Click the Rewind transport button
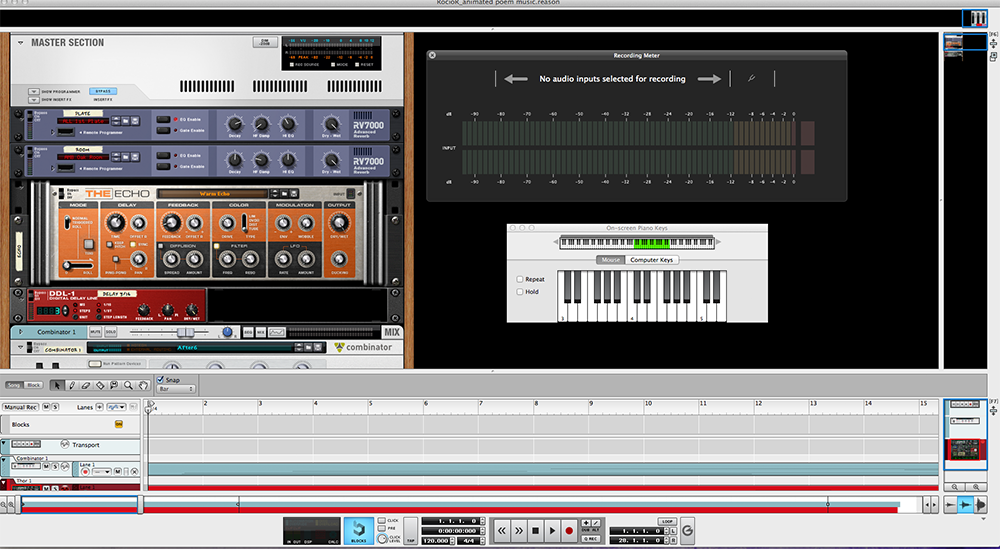 coord(502,531)
